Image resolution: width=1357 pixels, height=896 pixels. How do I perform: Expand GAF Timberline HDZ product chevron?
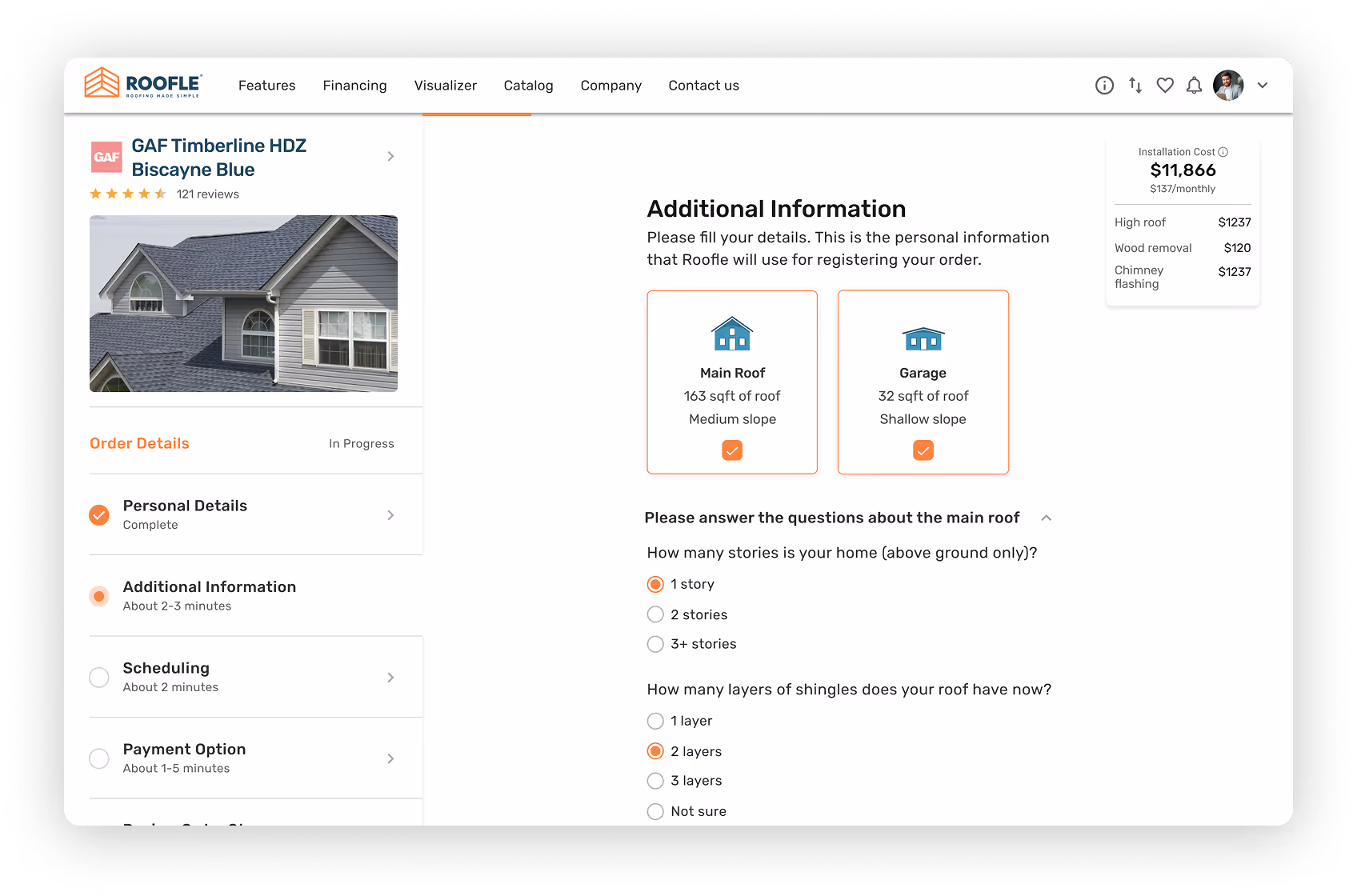(390, 156)
